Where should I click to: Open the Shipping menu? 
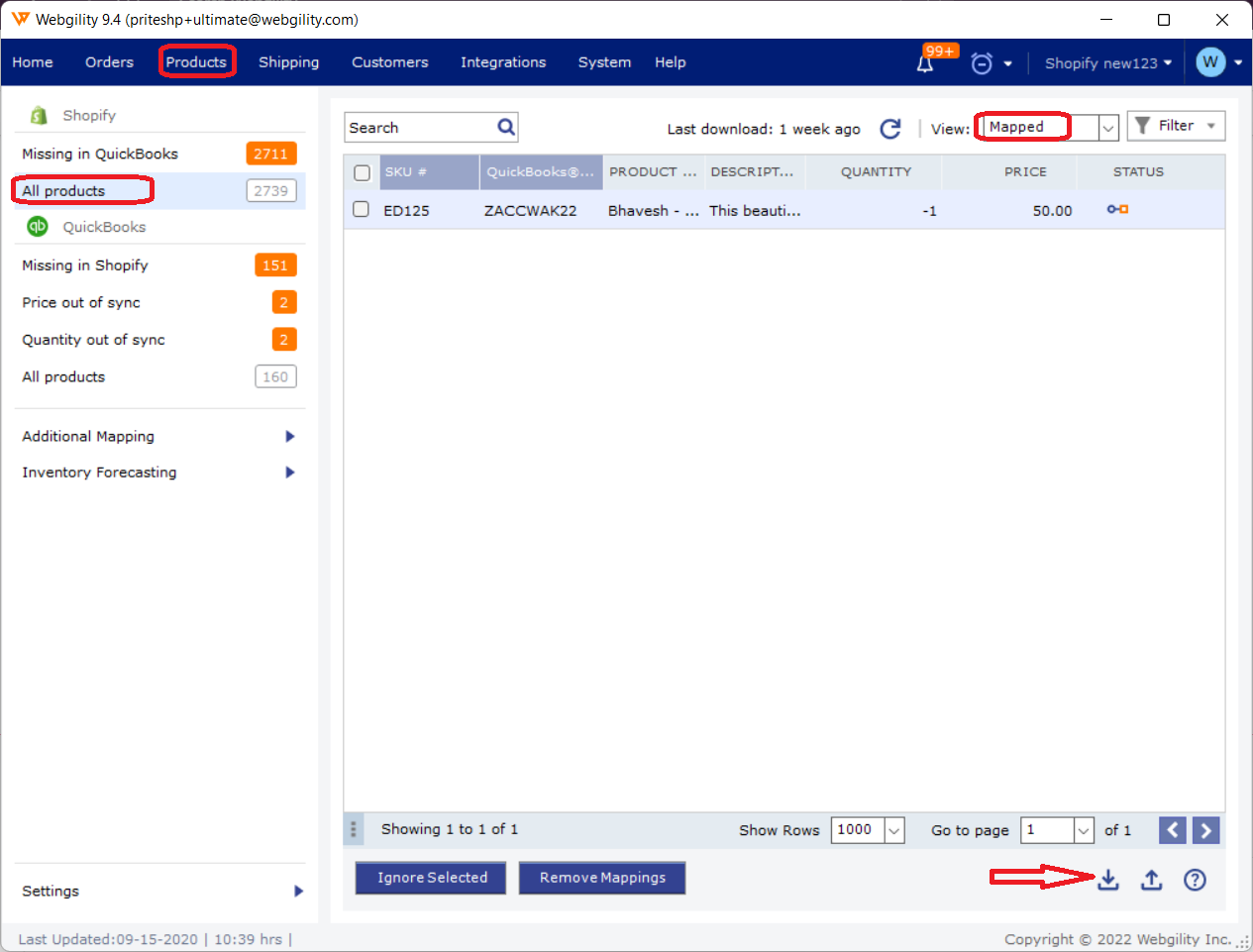pos(289,62)
